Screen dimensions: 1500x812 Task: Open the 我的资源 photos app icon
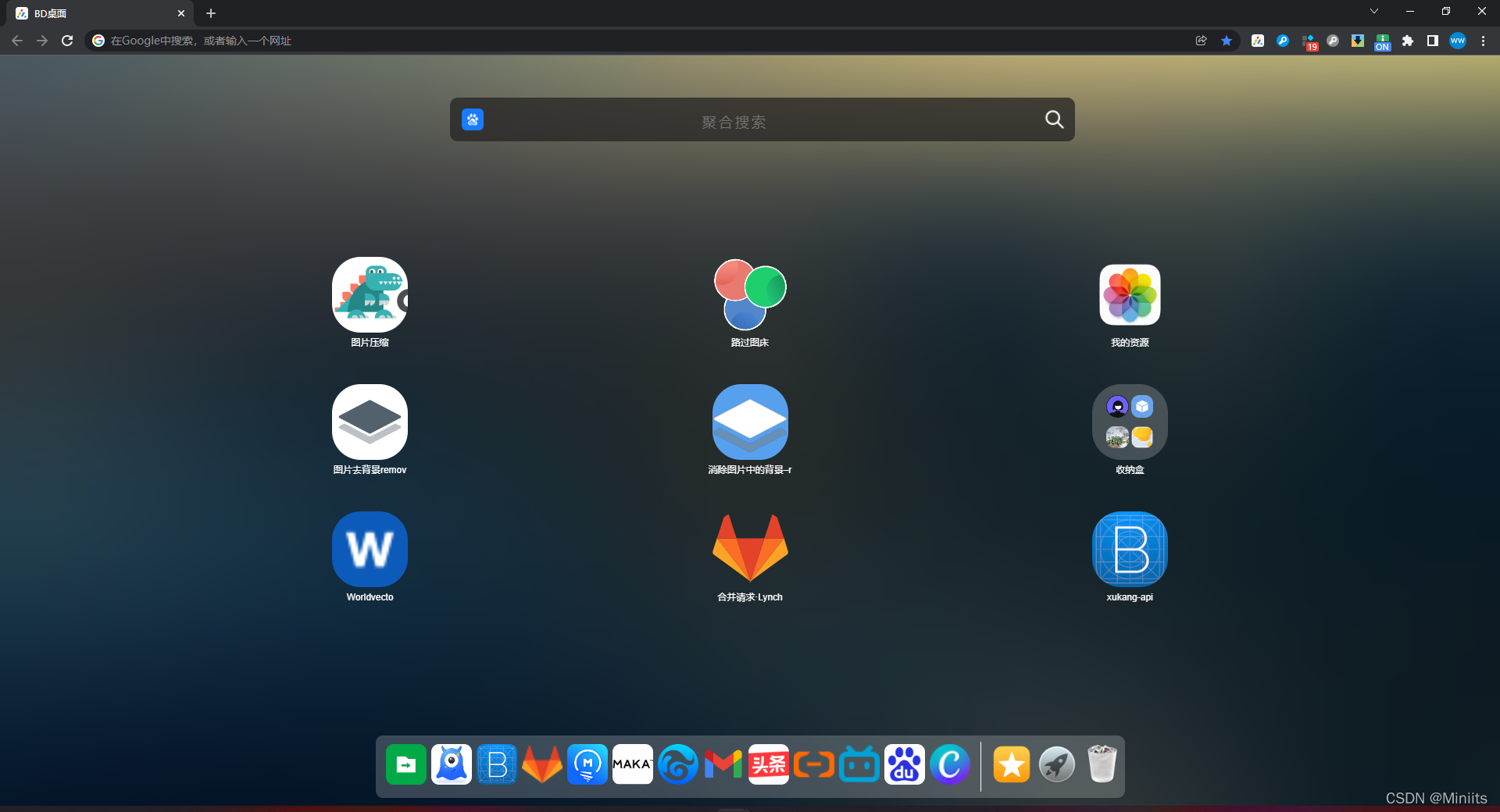click(1130, 294)
